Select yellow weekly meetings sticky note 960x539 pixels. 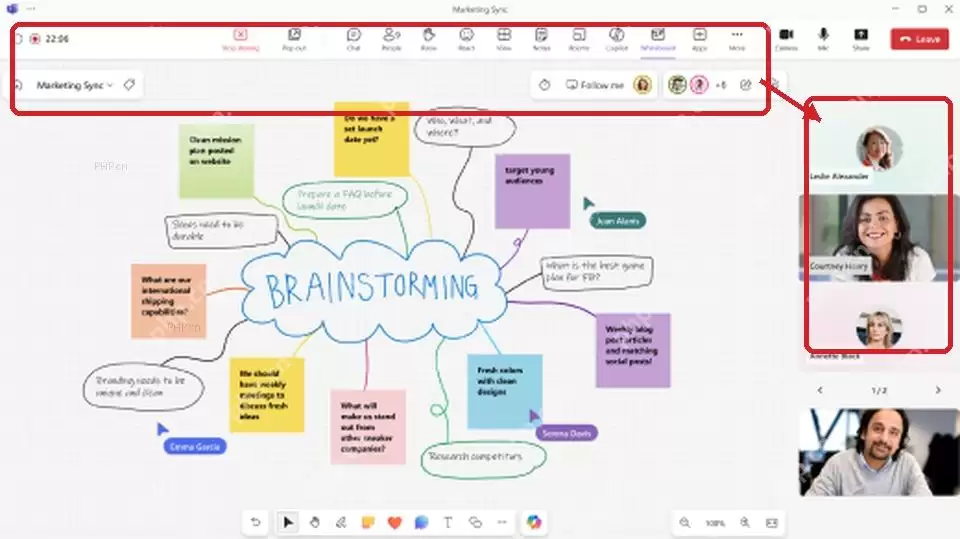(x=267, y=395)
